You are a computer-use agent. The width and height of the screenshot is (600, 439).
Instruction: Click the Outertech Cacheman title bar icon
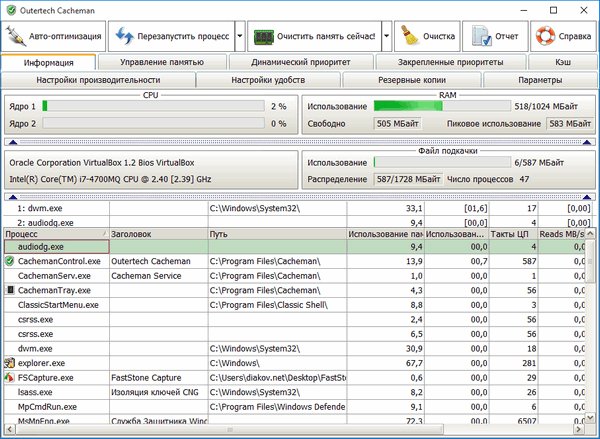tap(11, 10)
